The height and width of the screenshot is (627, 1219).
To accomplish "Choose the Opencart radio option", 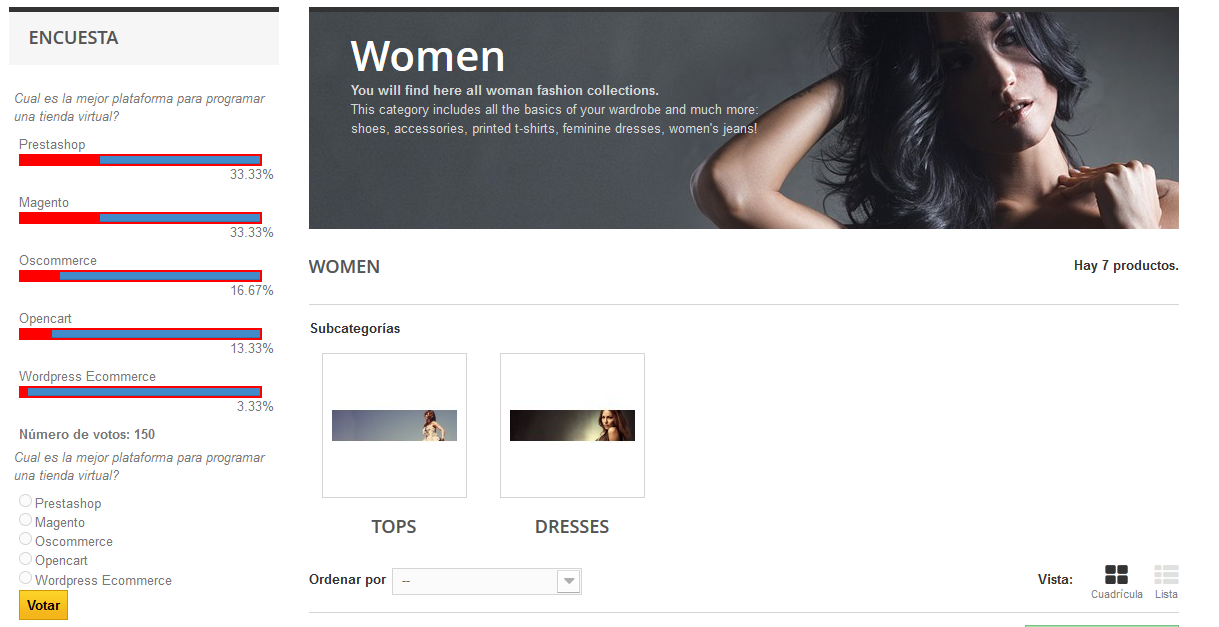I will (26, 558).
